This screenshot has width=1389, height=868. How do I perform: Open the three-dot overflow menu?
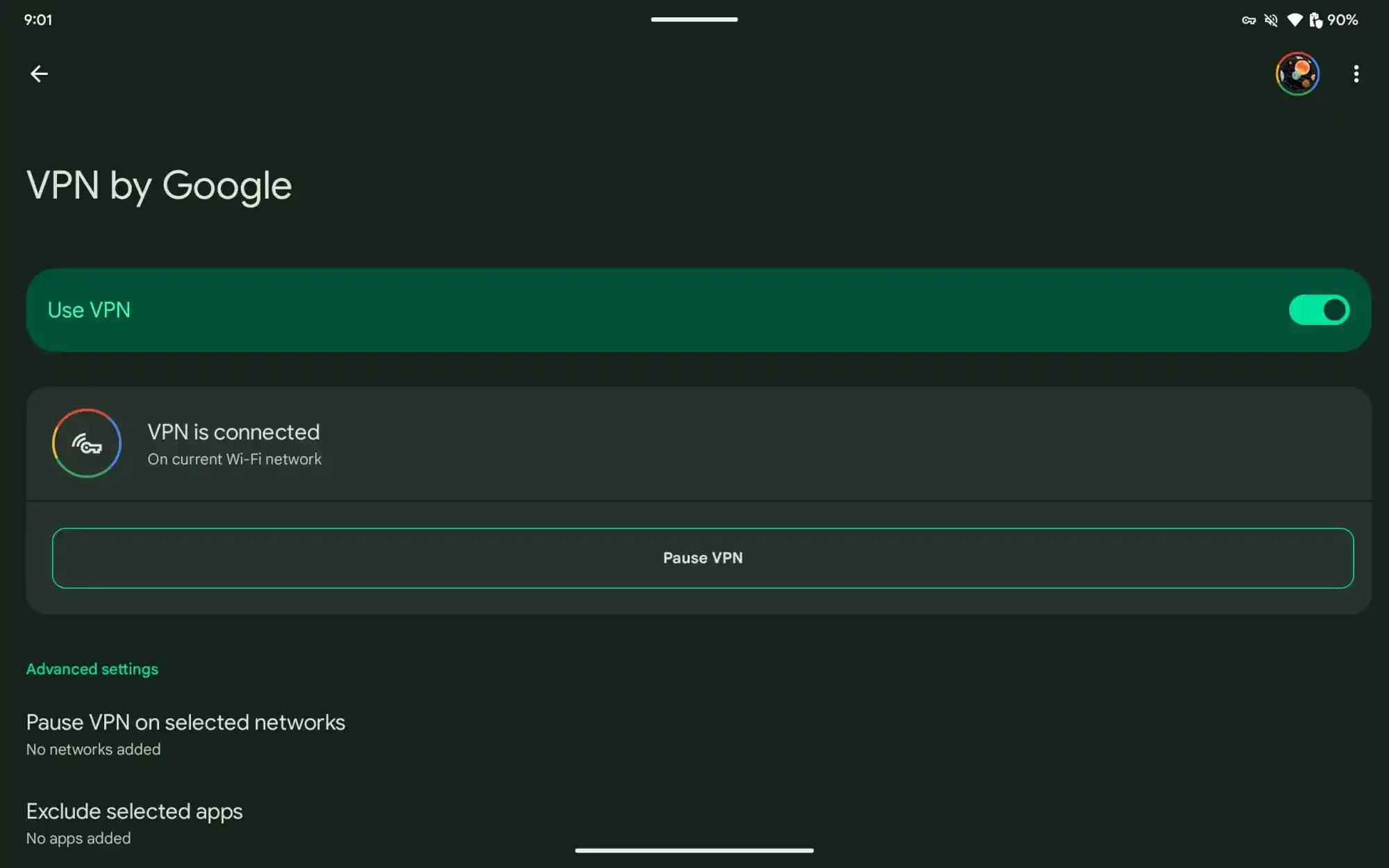click(x=1356, y=72)
